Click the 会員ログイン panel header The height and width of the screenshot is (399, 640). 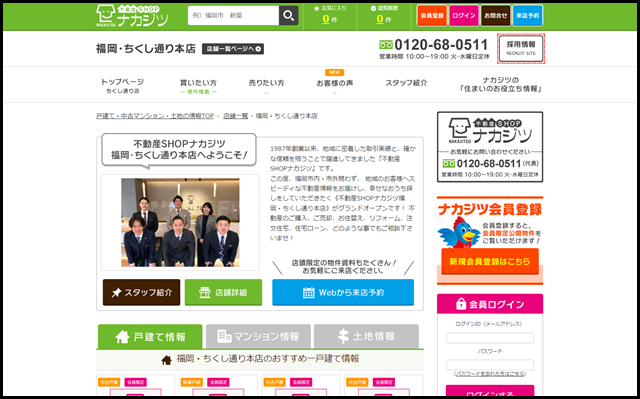pos(490,304)
